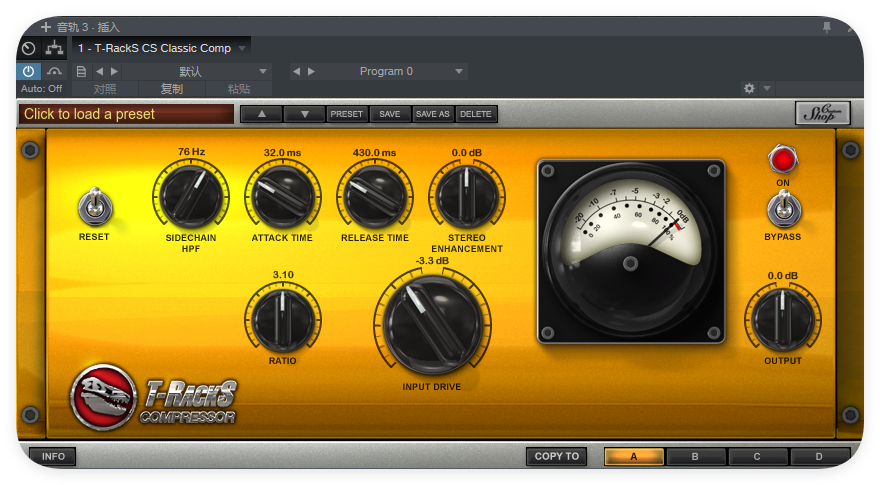Select preset slot B
The image size is (880, 485).
(695, 456)
